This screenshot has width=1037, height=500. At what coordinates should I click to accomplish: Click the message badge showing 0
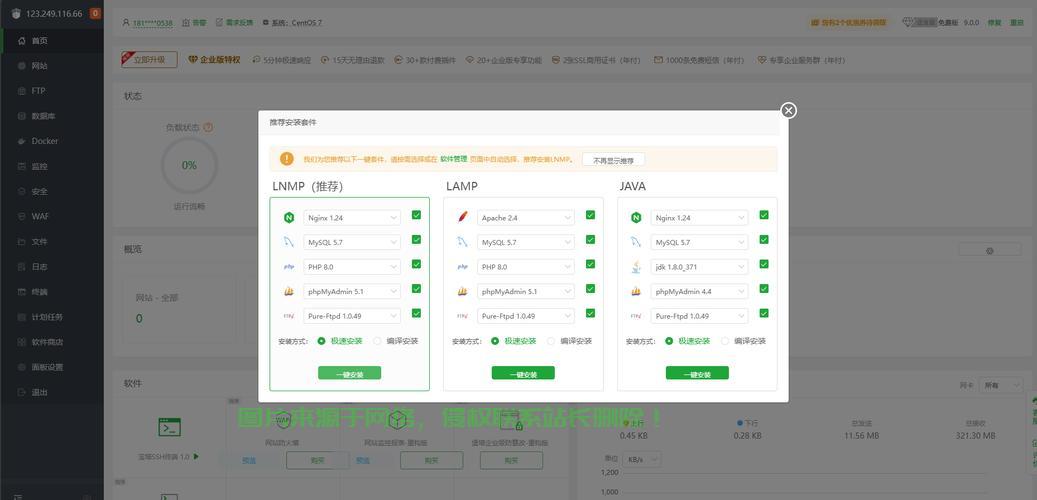click(x=95, y=13)
